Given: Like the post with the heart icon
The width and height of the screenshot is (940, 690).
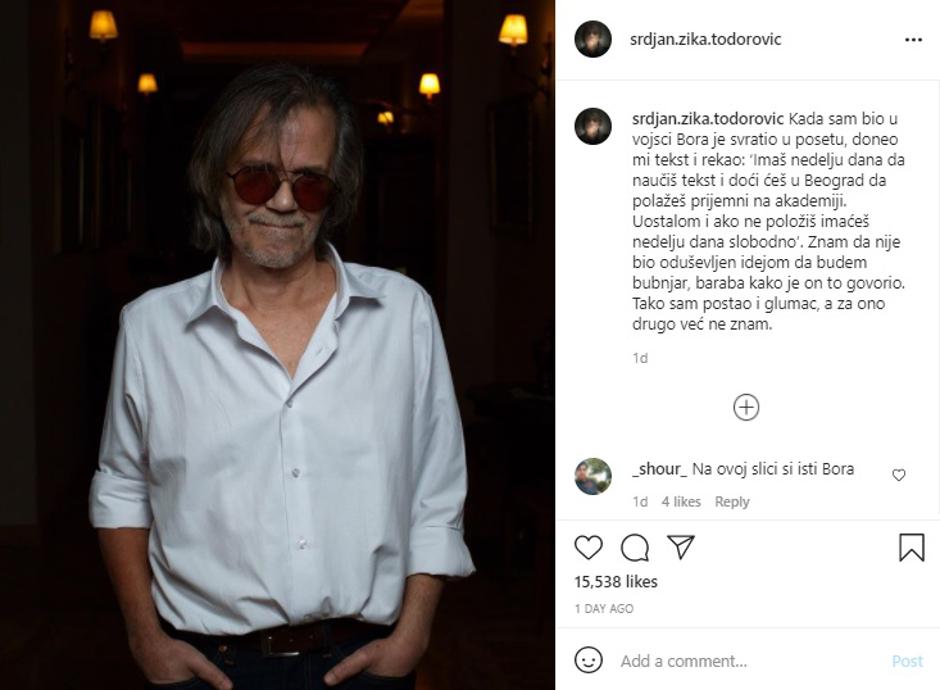Looking at the screenshot, I should 589,547.
